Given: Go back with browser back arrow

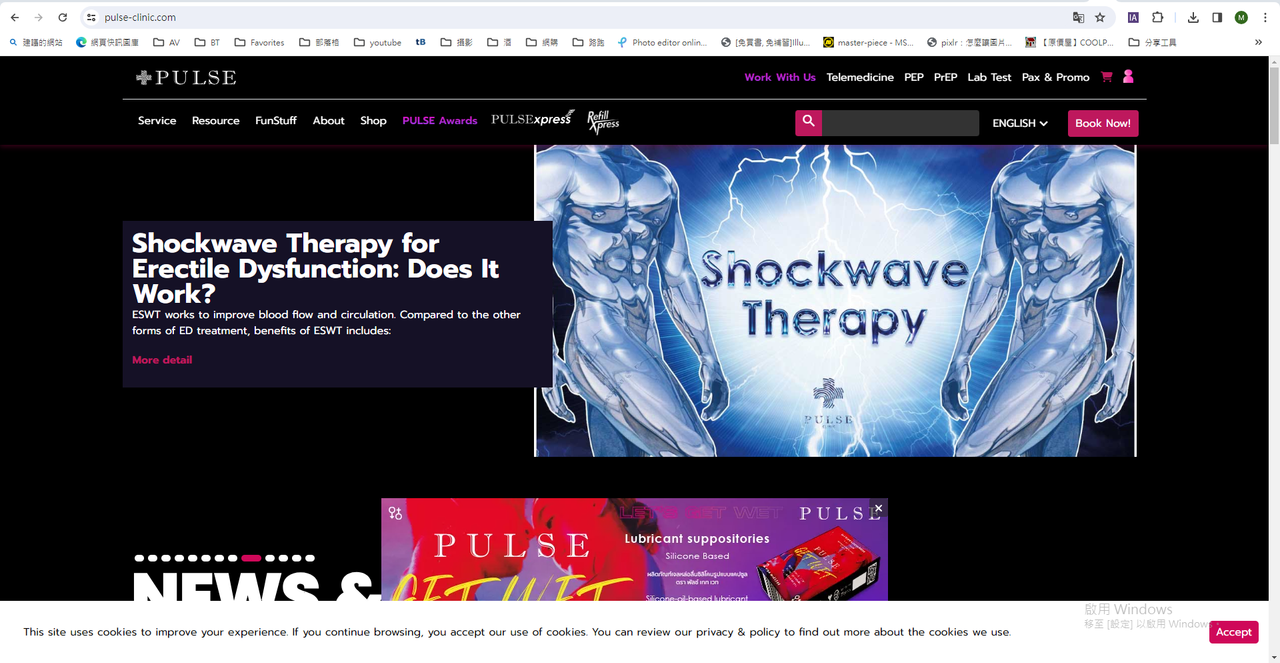Looking at the screenshot, I should point(14,17).
